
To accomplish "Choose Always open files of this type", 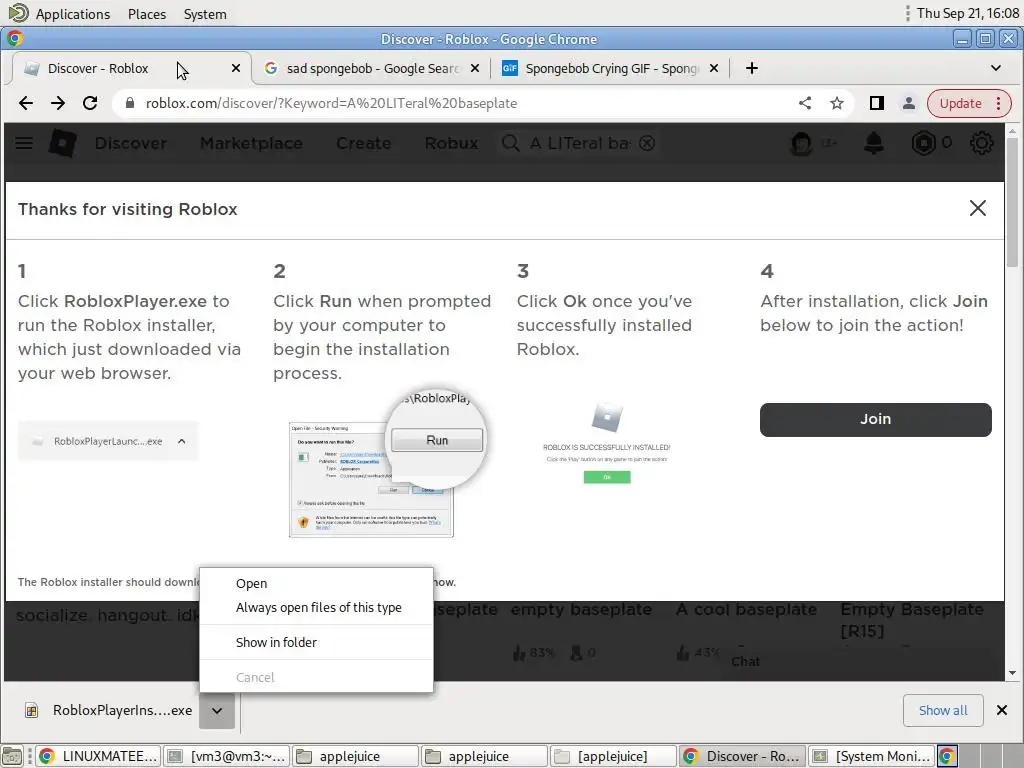I will (x=316, y=607).
